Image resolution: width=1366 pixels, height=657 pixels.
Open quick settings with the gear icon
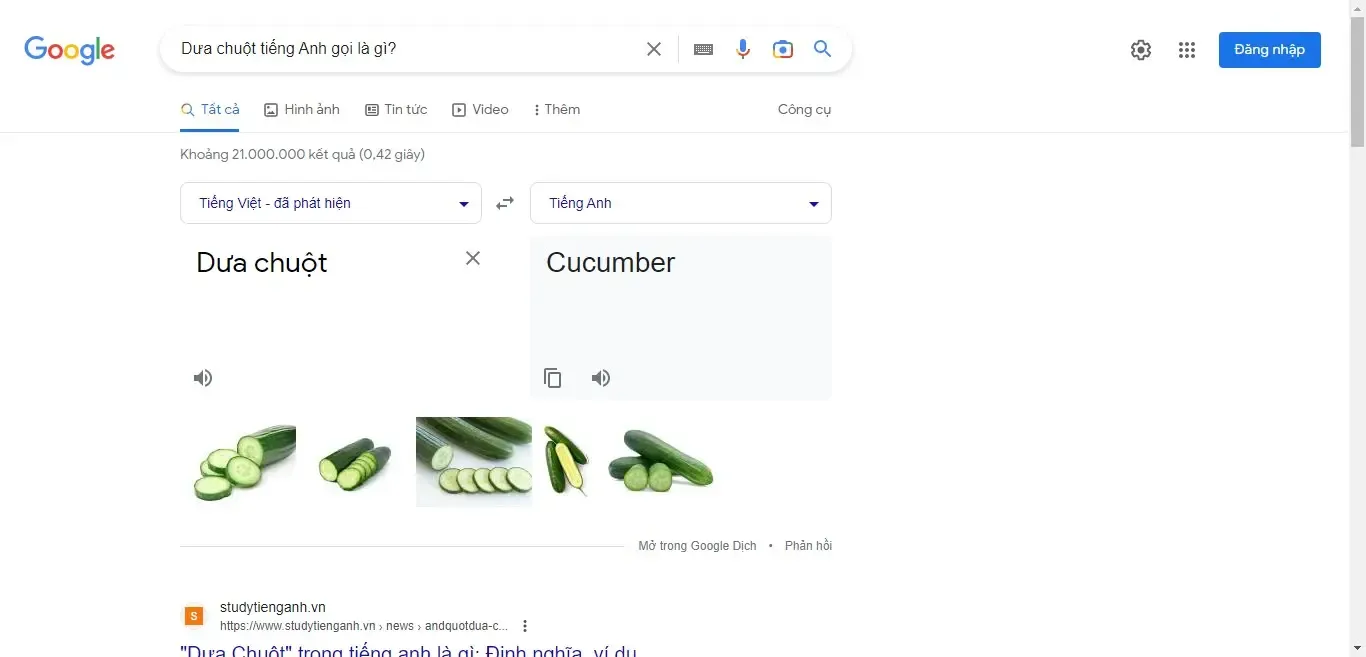[1141, 49]
